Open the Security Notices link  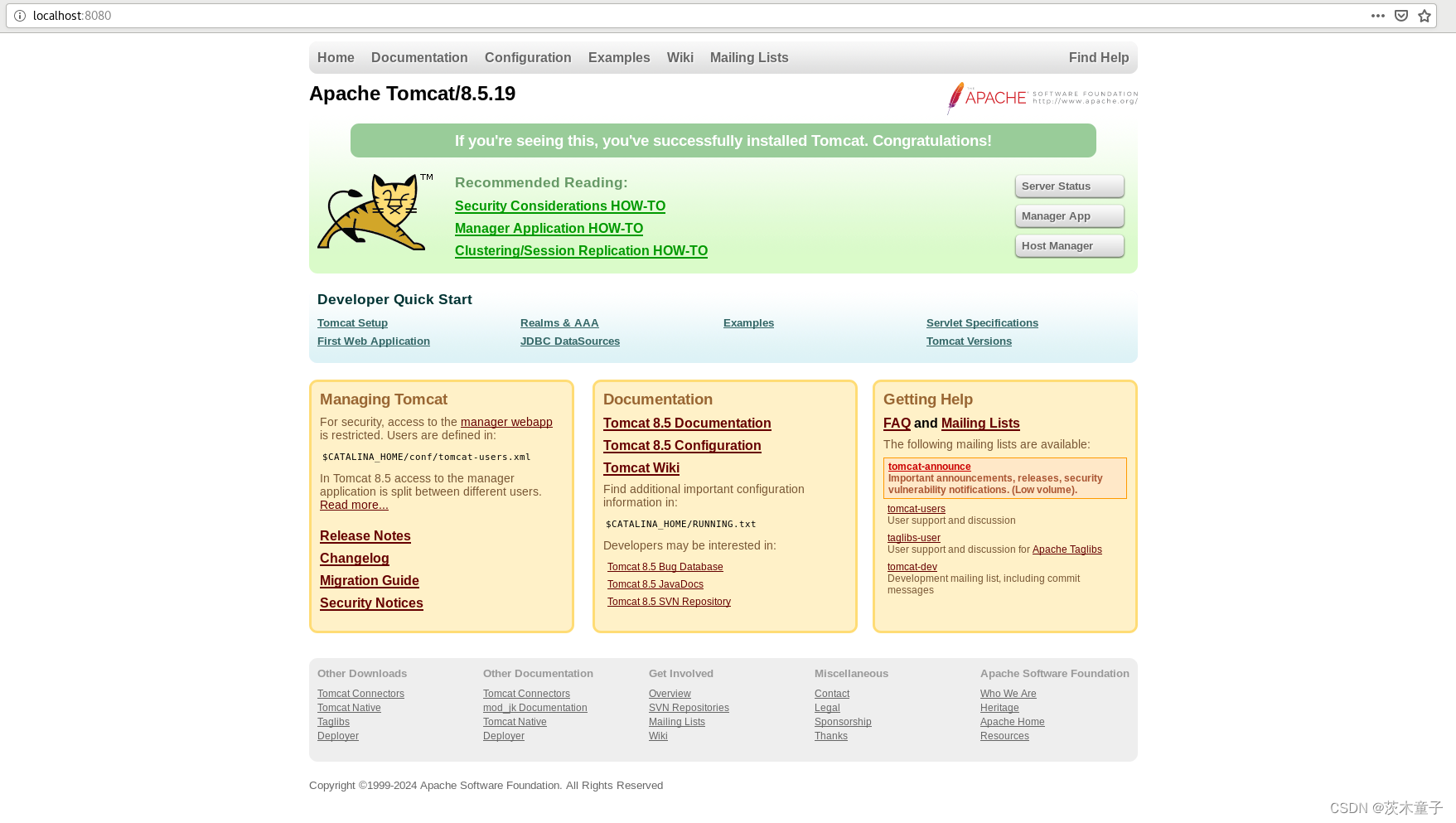click(371, 603)
